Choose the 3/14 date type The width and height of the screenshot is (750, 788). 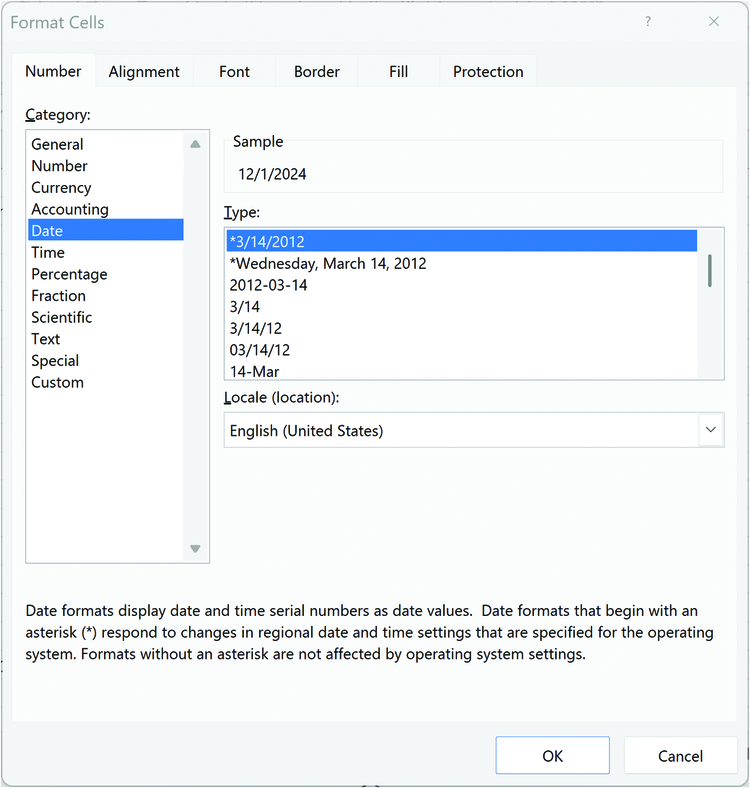tap(461, 307)
